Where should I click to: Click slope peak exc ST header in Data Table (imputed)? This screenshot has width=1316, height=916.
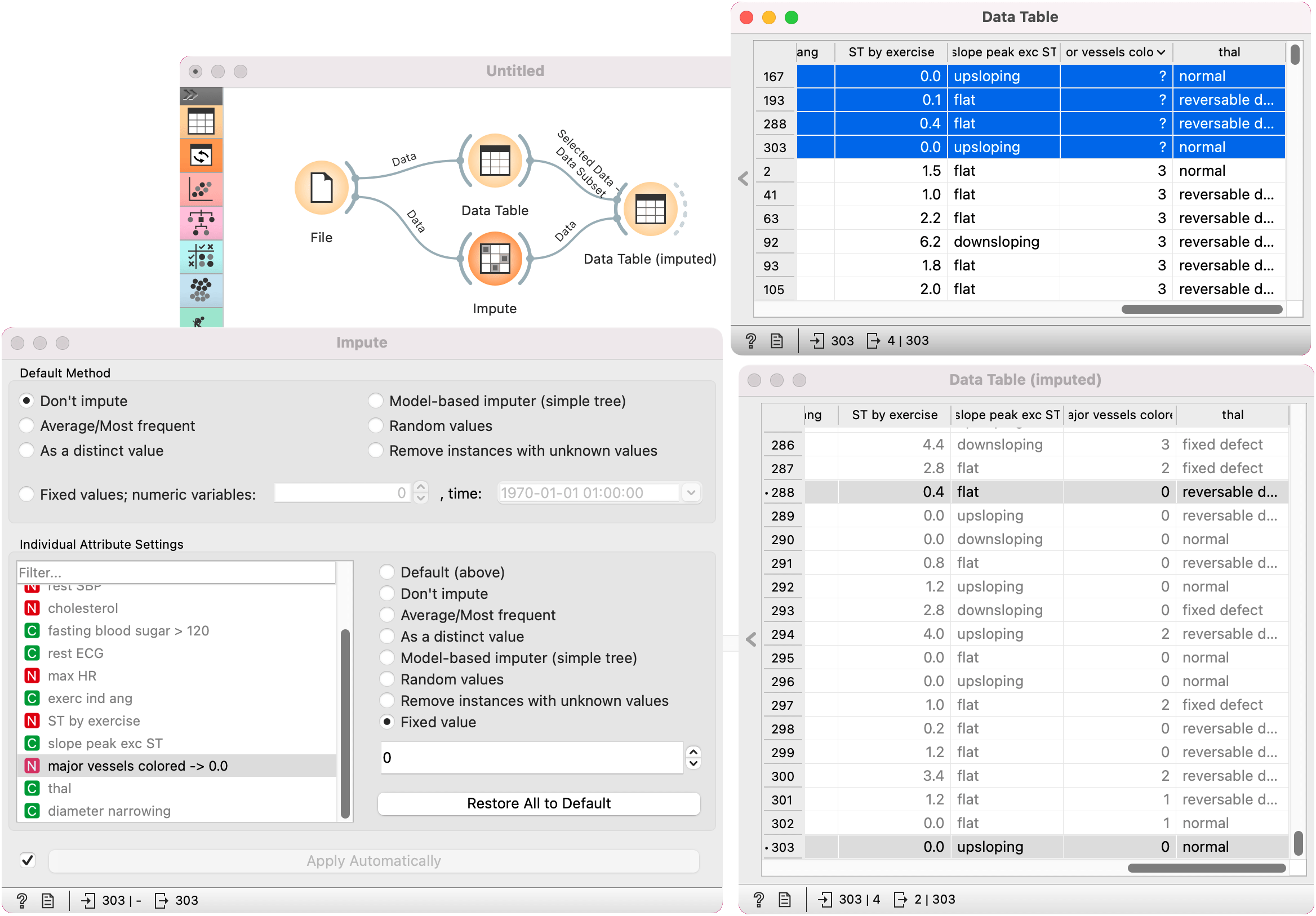pyautogui.click(x=1007, y=415)
